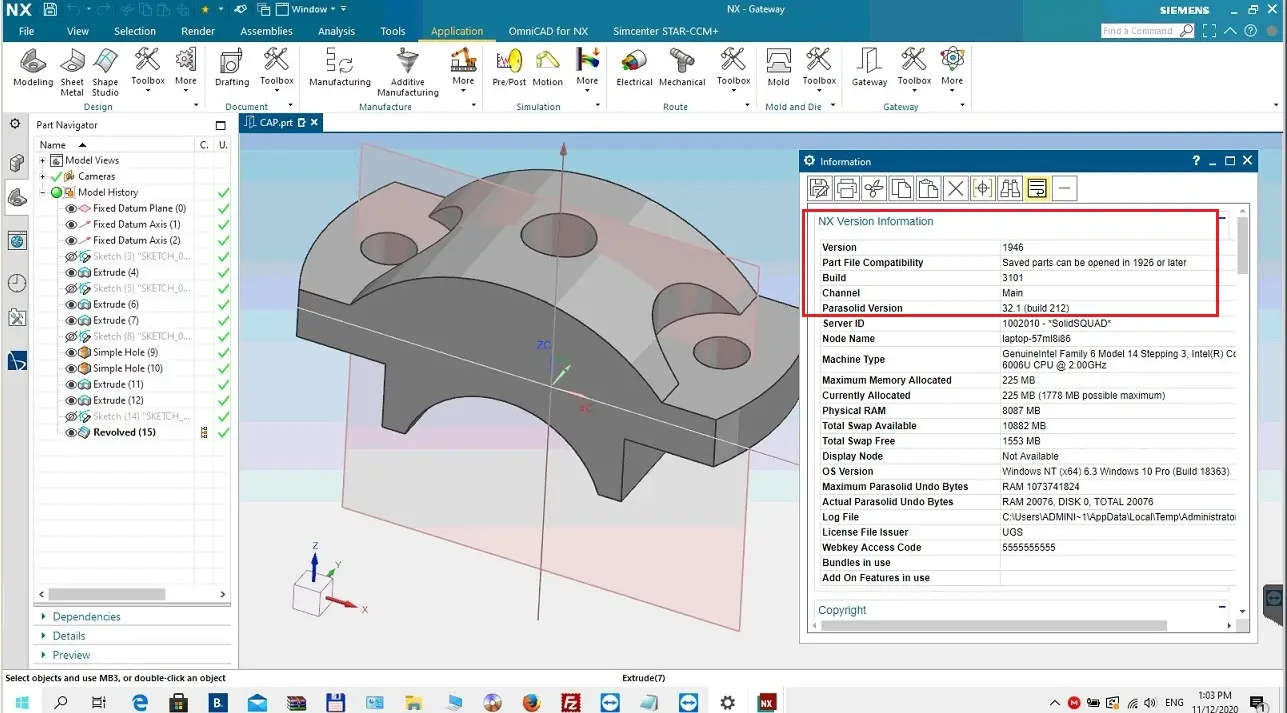Screen dimensions: 1287x713
Task: Launch the Mold application
Action: tap(778, 67)
